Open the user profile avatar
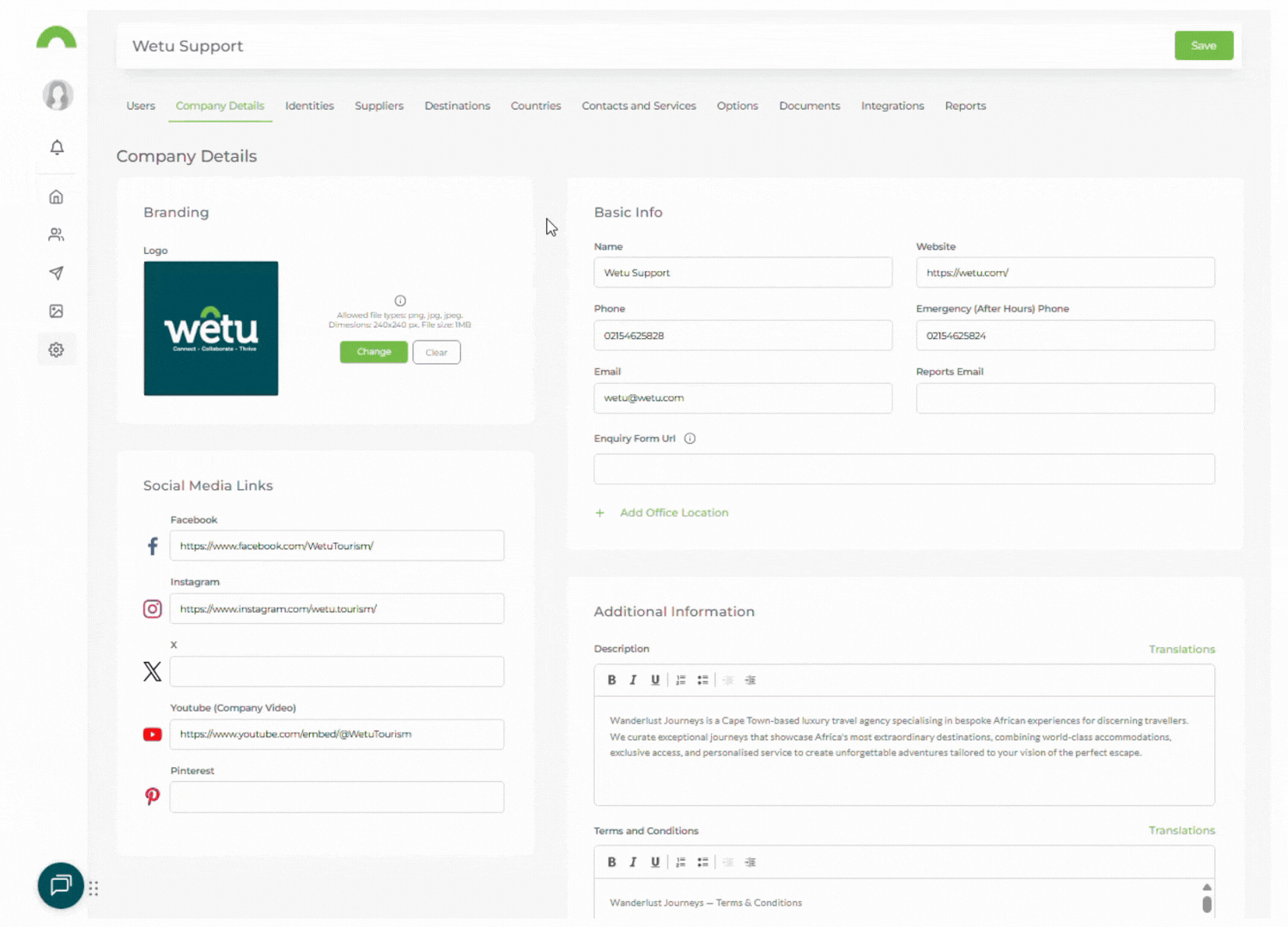 click(x=58, y=94)
